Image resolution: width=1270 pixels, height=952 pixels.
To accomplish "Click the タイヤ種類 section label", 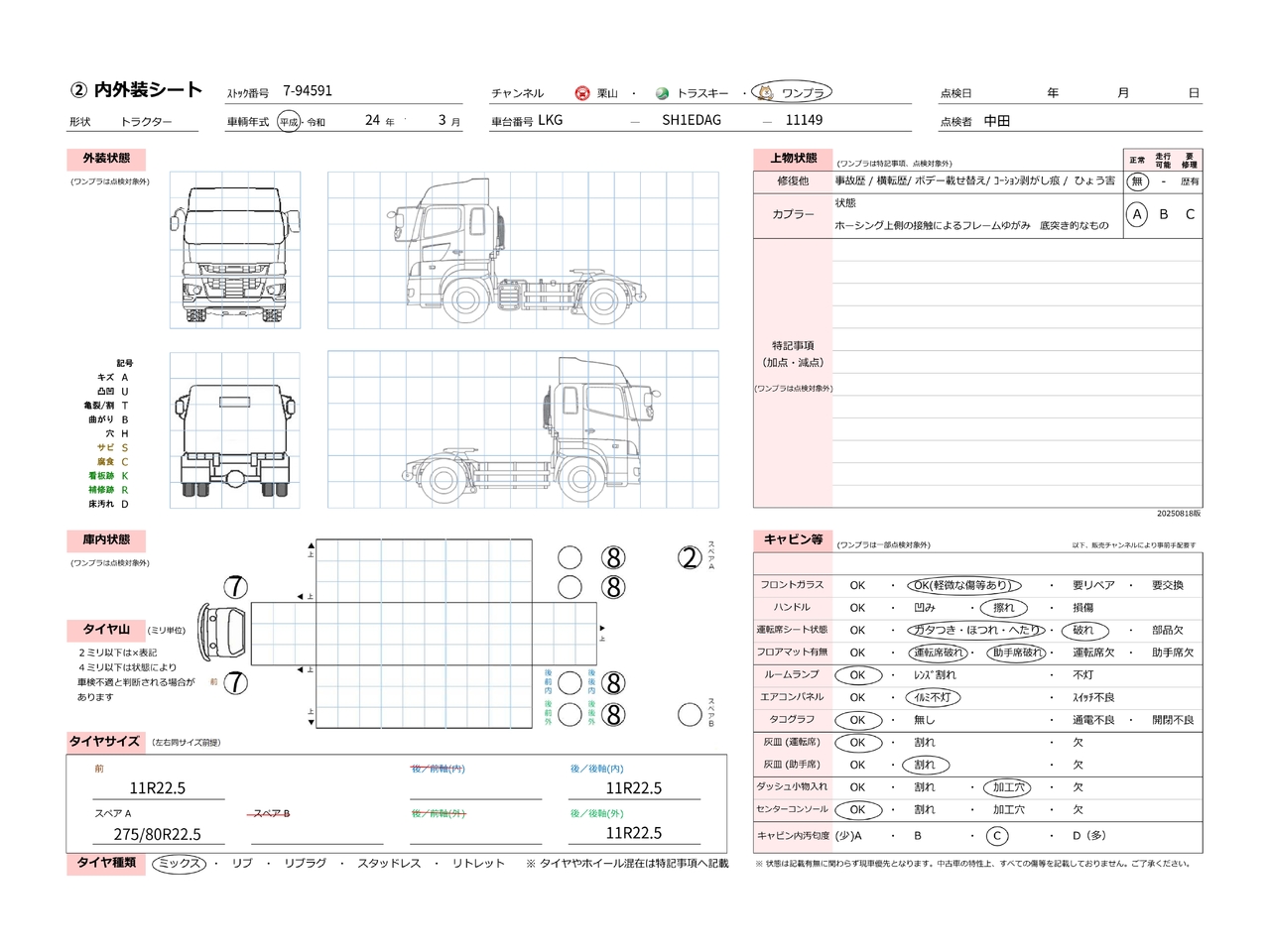I will tap(106, 863).
